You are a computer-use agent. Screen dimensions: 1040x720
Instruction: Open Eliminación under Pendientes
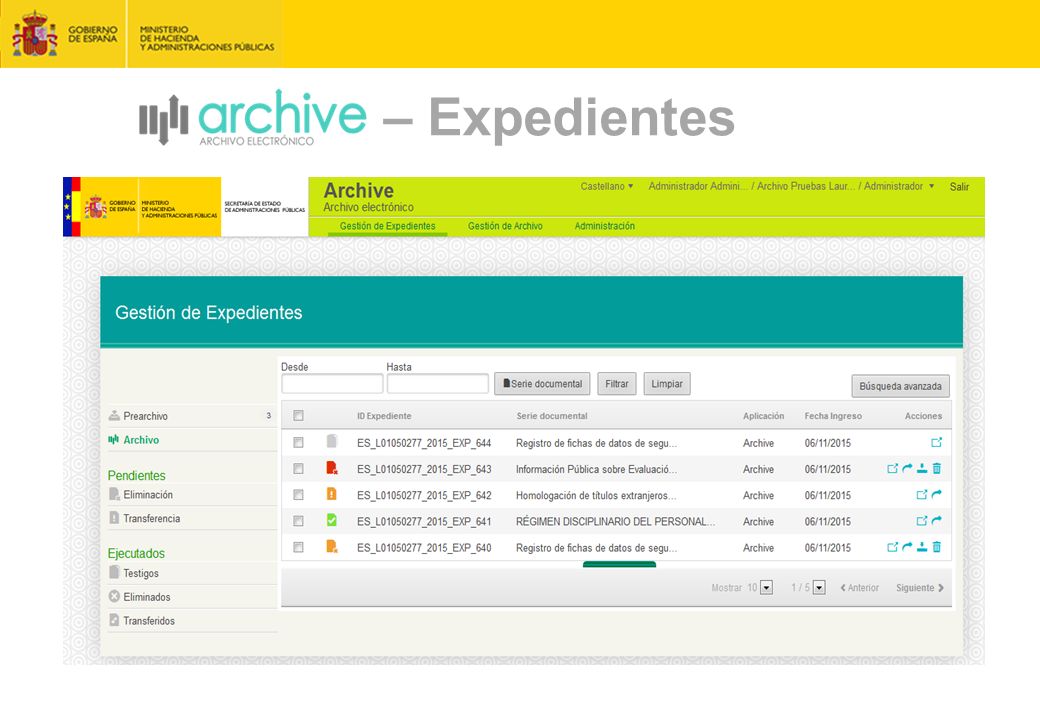point(148,495)
